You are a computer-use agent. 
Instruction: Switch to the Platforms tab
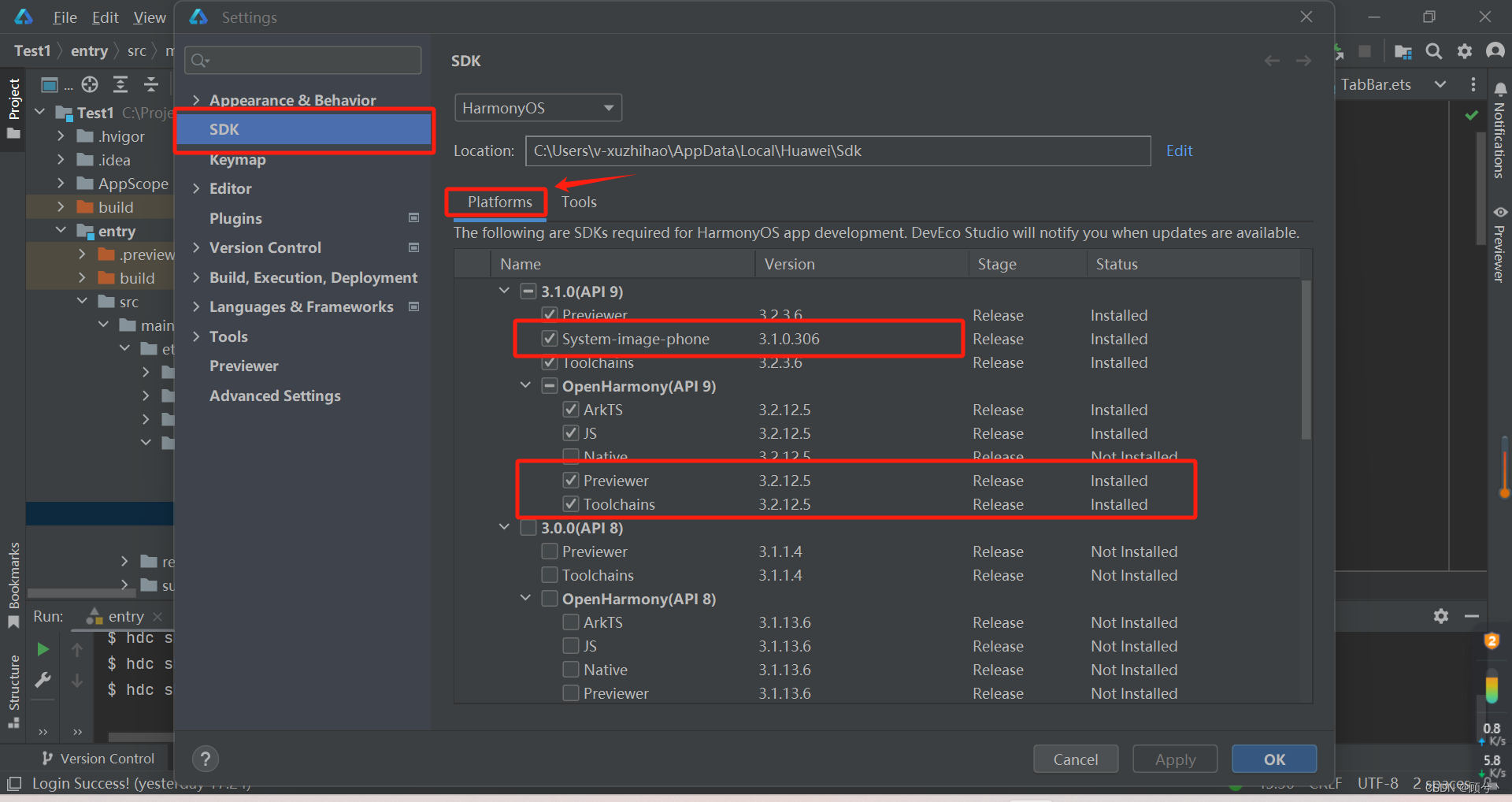coord(499,202)
